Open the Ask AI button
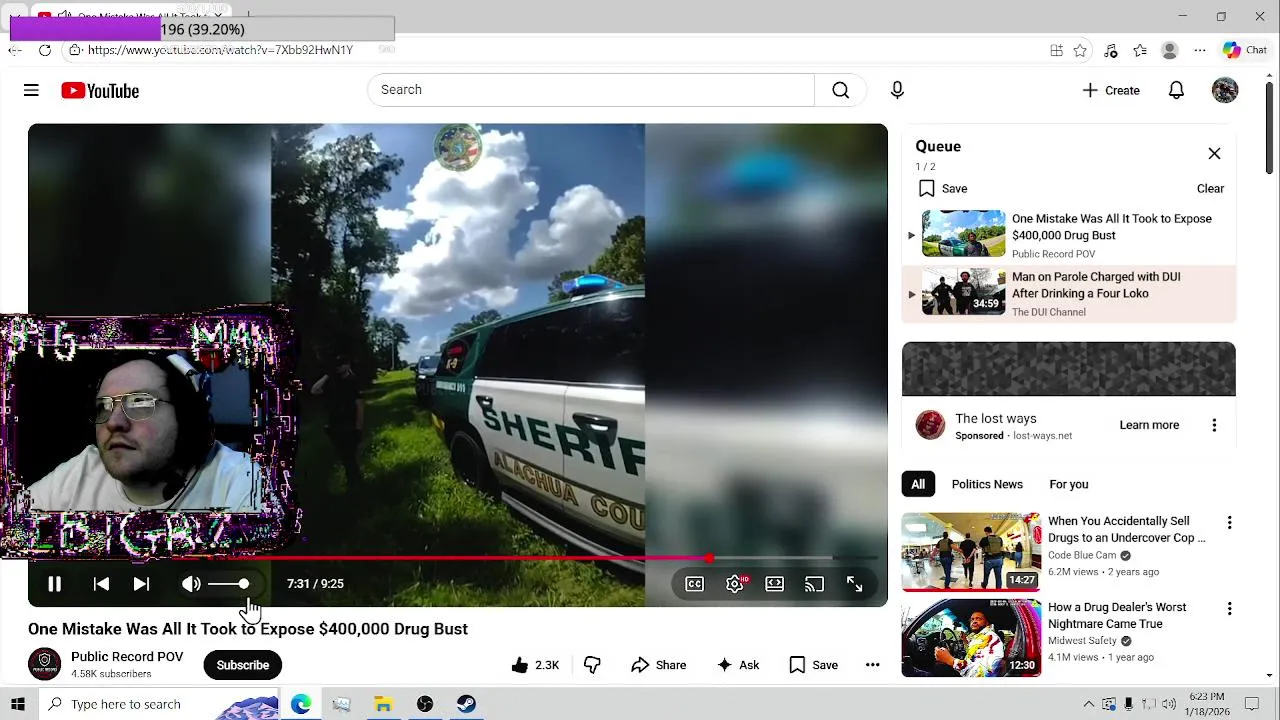Image resolution: width=1280 pixels, height=720 pixels. tap(738, 665)
